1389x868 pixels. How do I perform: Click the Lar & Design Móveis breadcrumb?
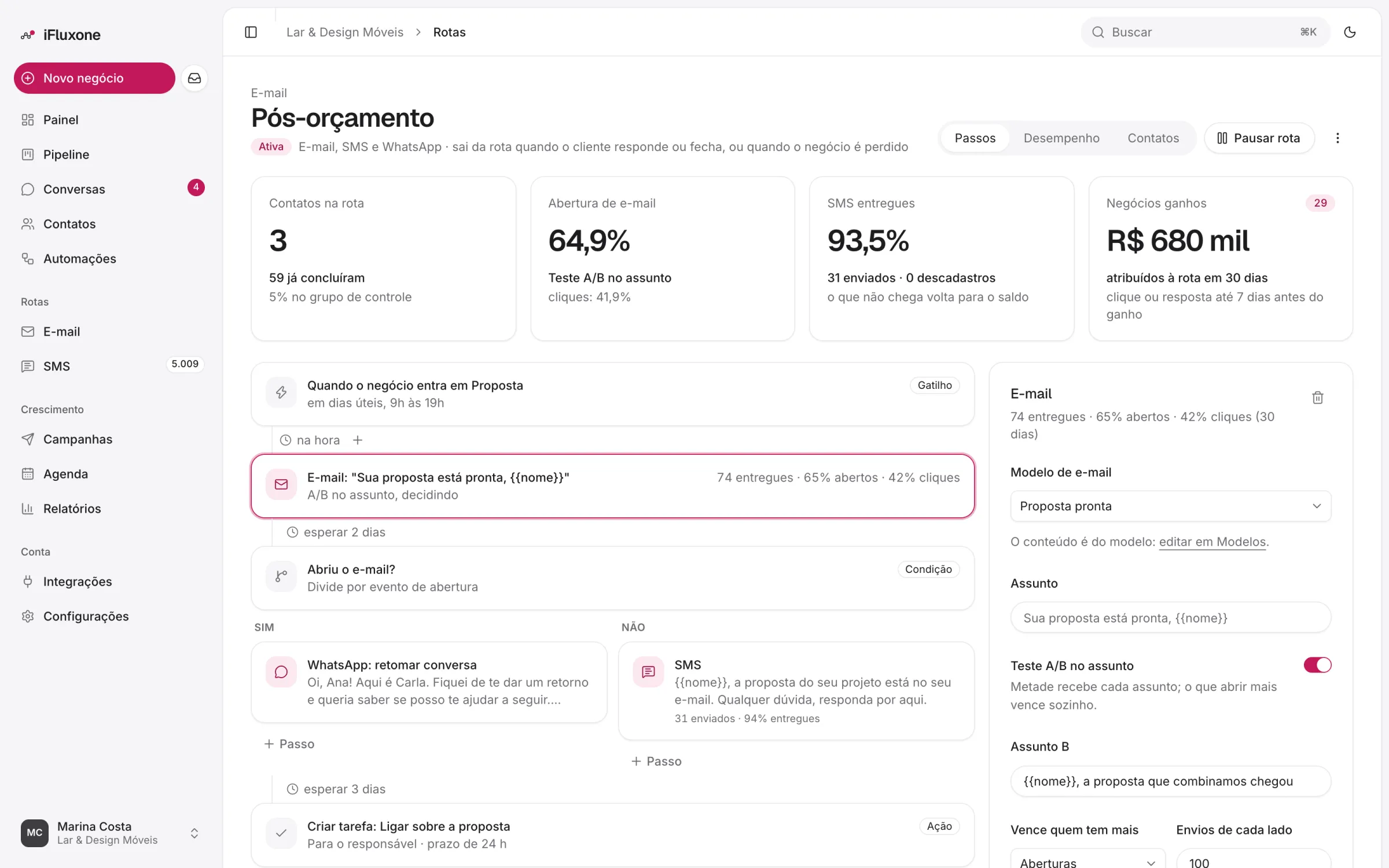coord(345,32)
